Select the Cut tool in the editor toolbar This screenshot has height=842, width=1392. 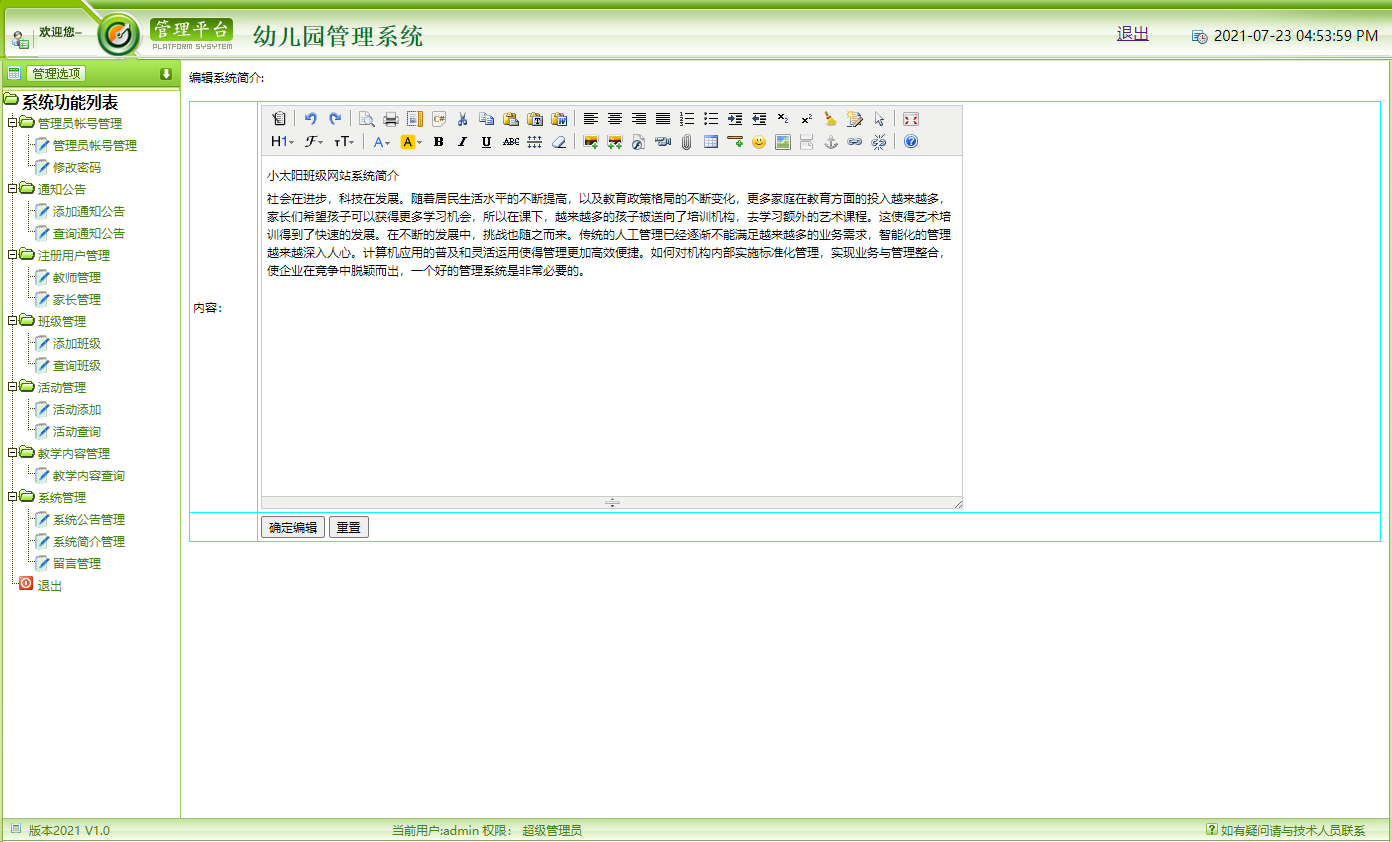[x=462, y=119]
